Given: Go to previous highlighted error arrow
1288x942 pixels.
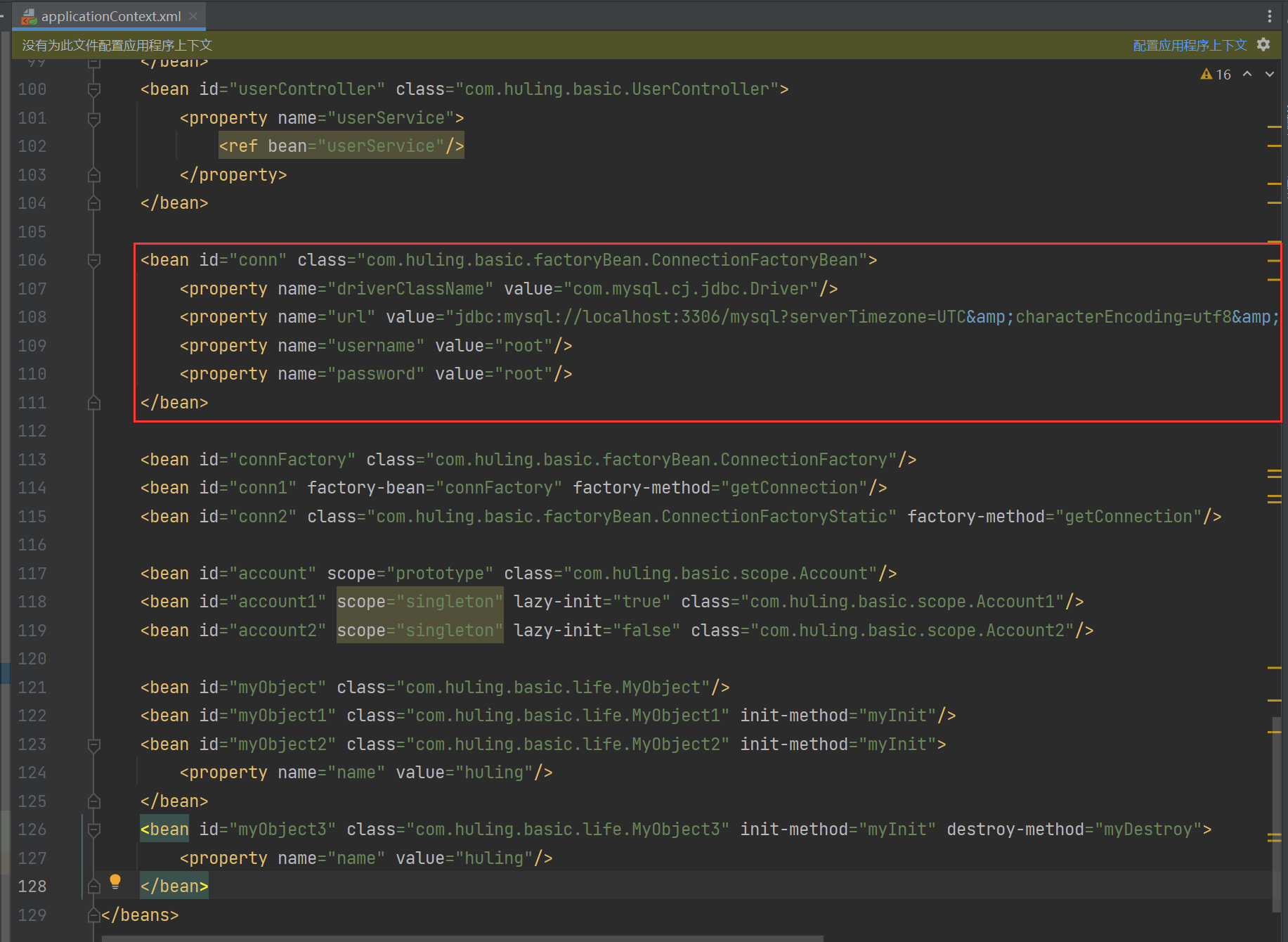Looking at the screenshot, I should 1247,74.
